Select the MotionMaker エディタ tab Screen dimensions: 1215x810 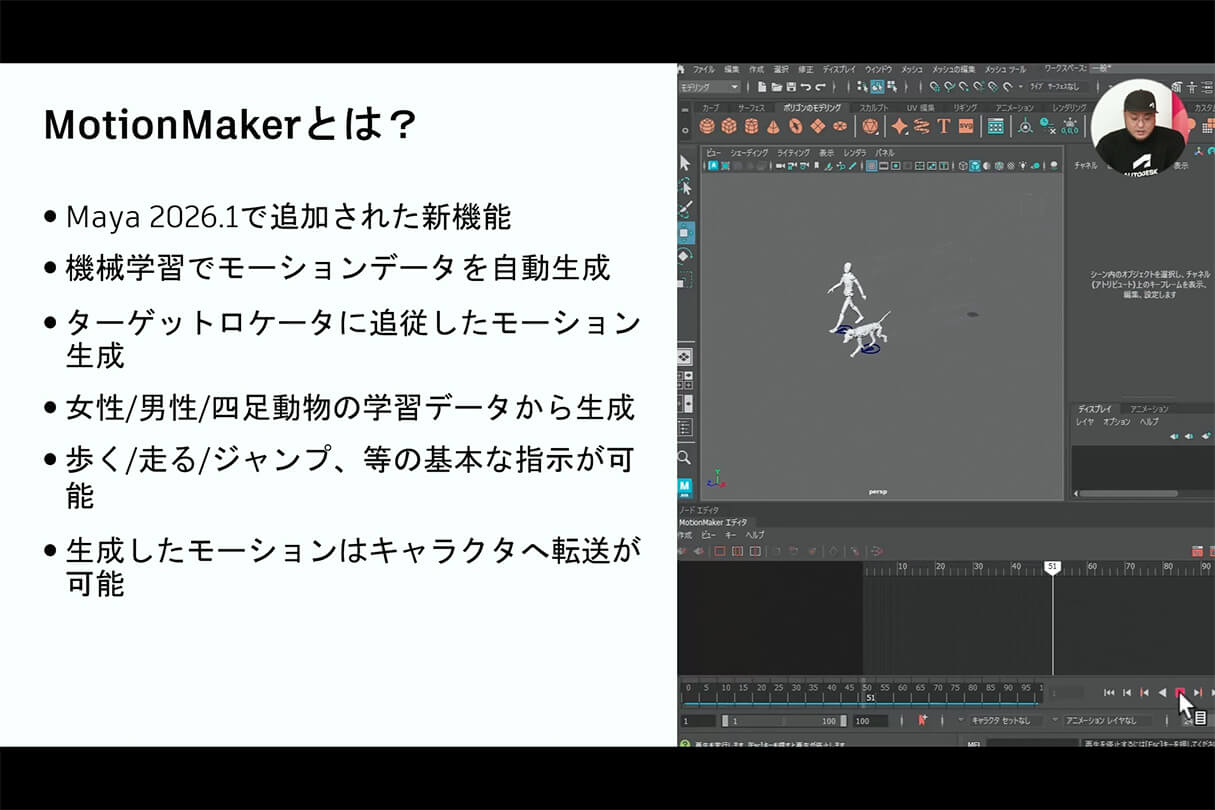(x=712, y=522)
